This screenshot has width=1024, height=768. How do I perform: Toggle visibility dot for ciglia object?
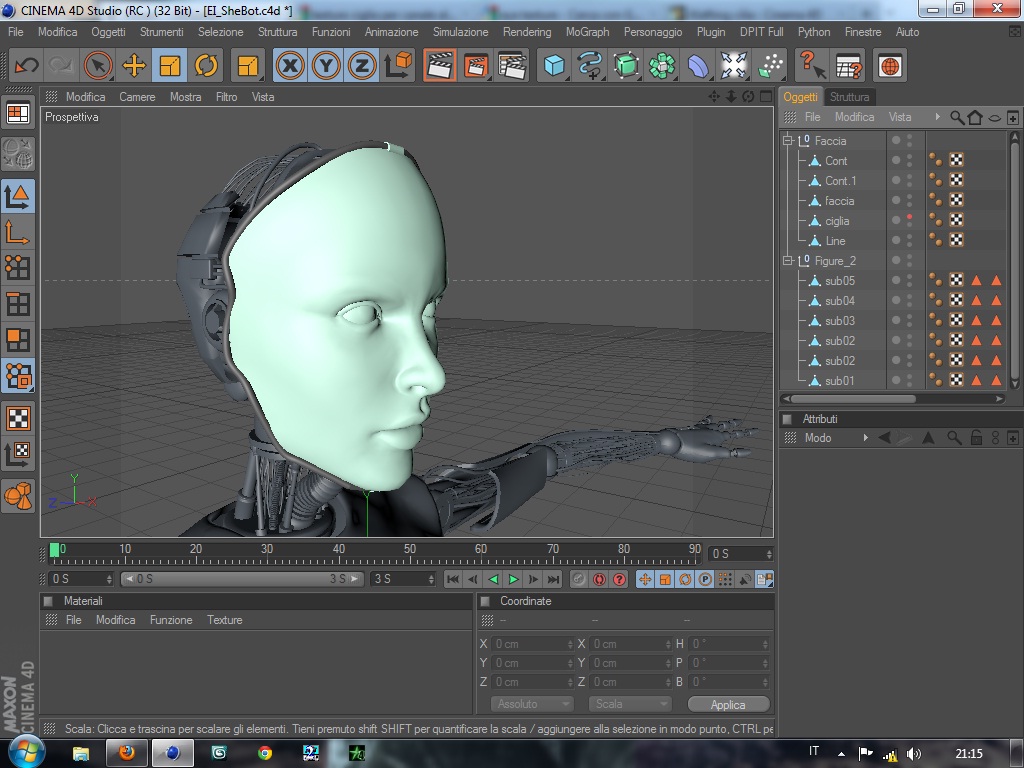click(x=909, y=217)
